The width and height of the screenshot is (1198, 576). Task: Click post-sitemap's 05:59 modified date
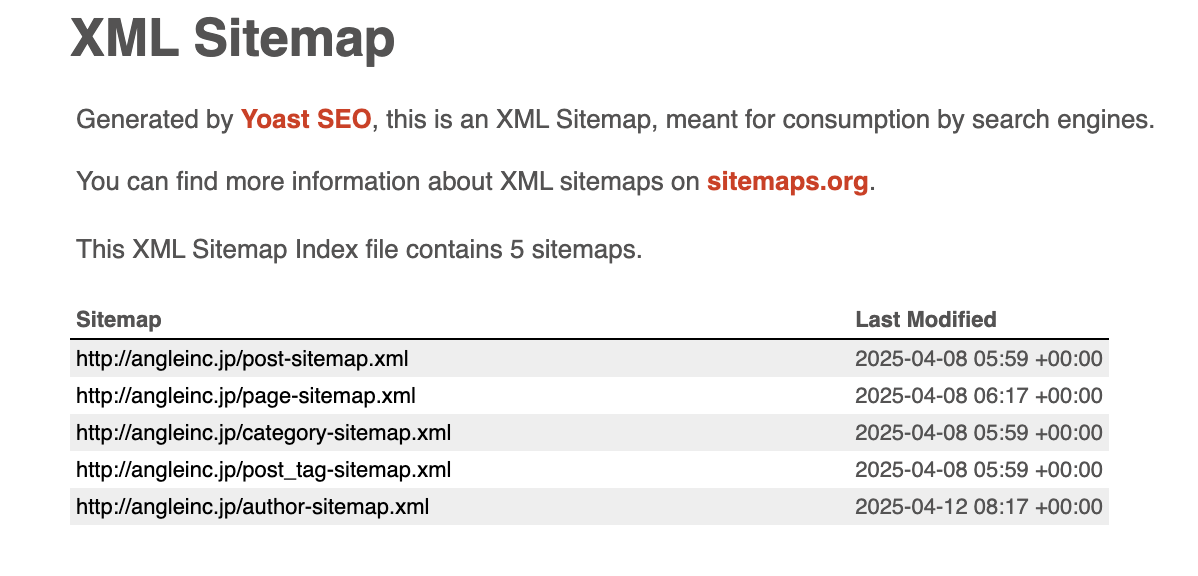978,359
